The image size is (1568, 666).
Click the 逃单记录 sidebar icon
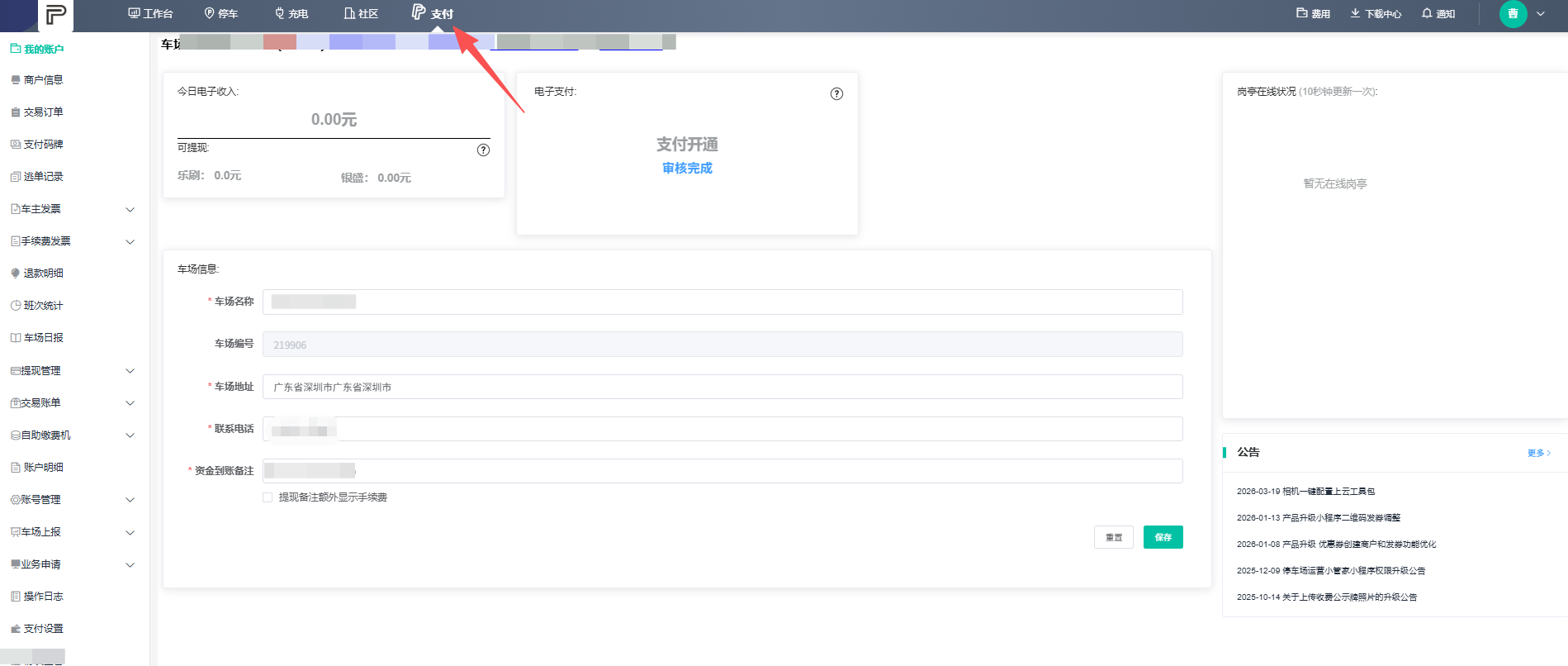tap(16, 177)
